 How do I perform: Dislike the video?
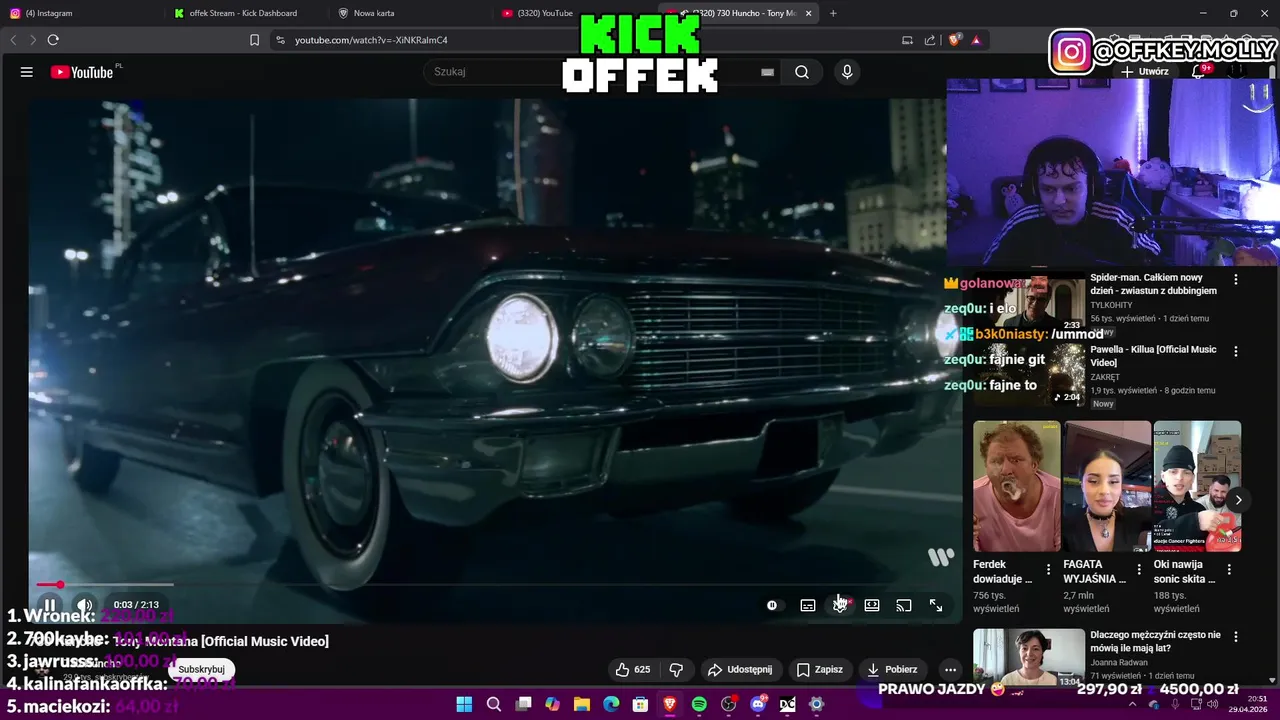676,669
